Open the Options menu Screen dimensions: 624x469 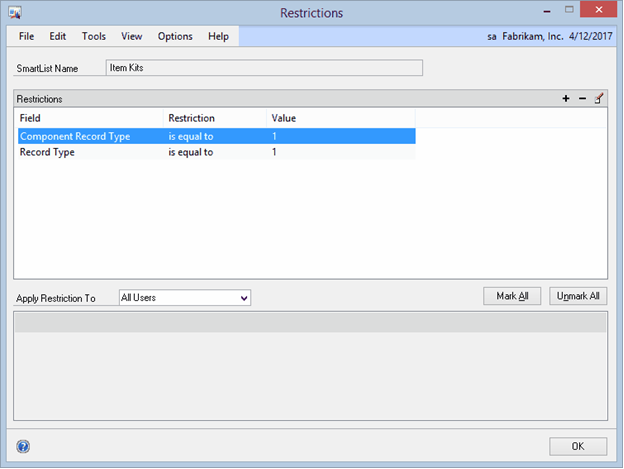pos(175,36)
